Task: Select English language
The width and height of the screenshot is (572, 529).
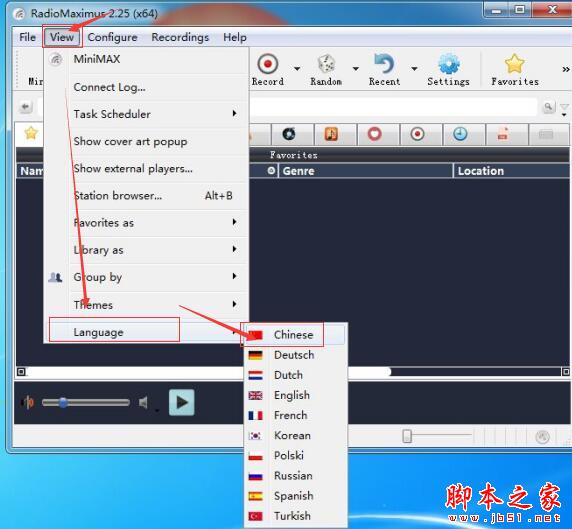Action: (295, 395)
